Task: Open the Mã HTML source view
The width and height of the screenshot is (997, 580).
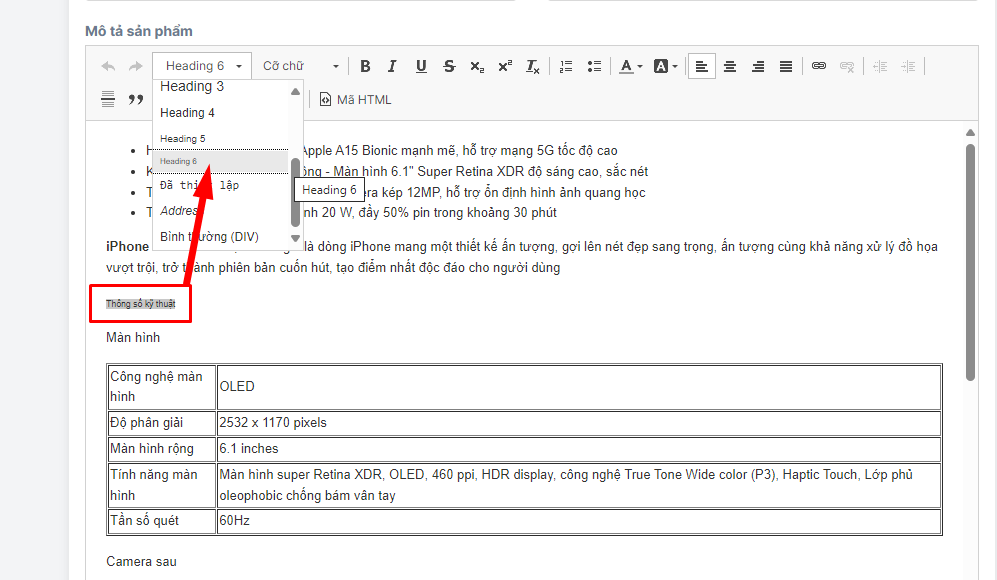Action: pos(355,100)
